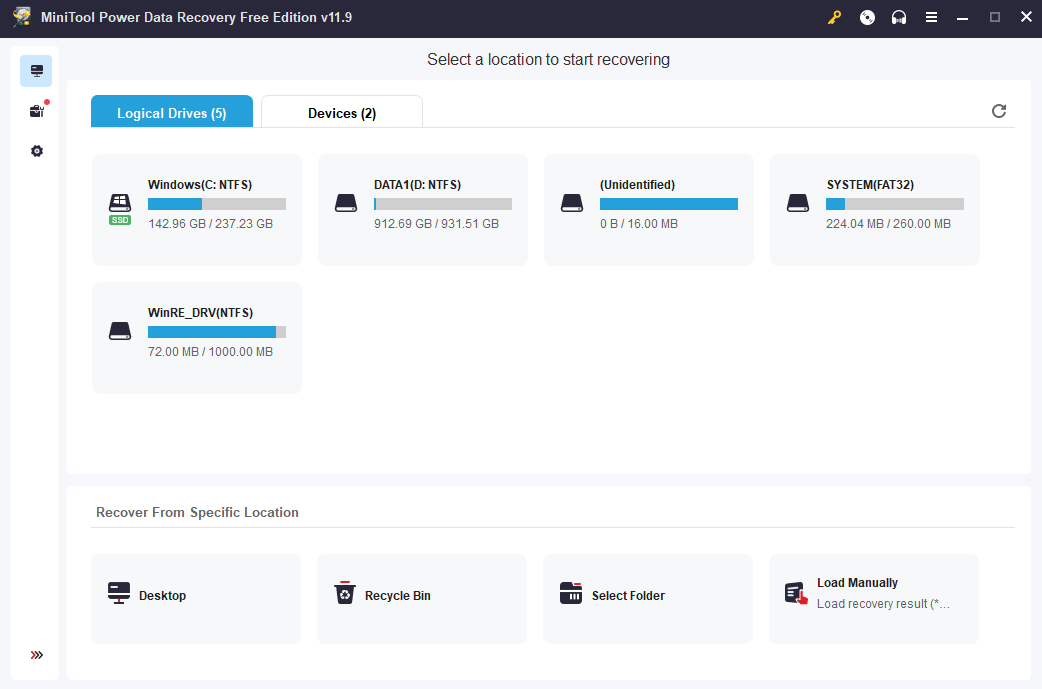1042x689 pixels.
Task: Select the SYSTEM FAT32 partition
Action: tap(875, 210)
